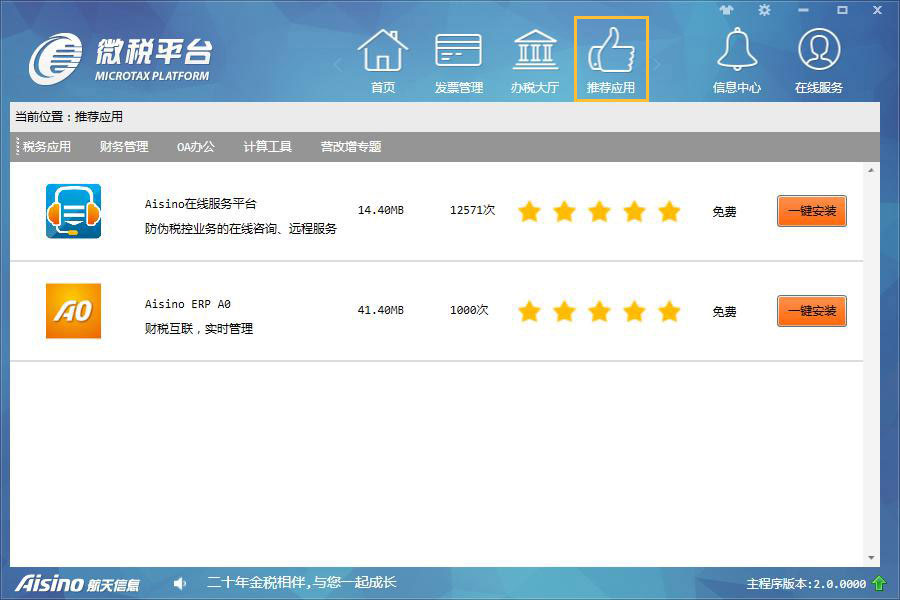Expand the left navigation chevron arrow
This screenshot has height=600, width=900.
coord(338,63)
